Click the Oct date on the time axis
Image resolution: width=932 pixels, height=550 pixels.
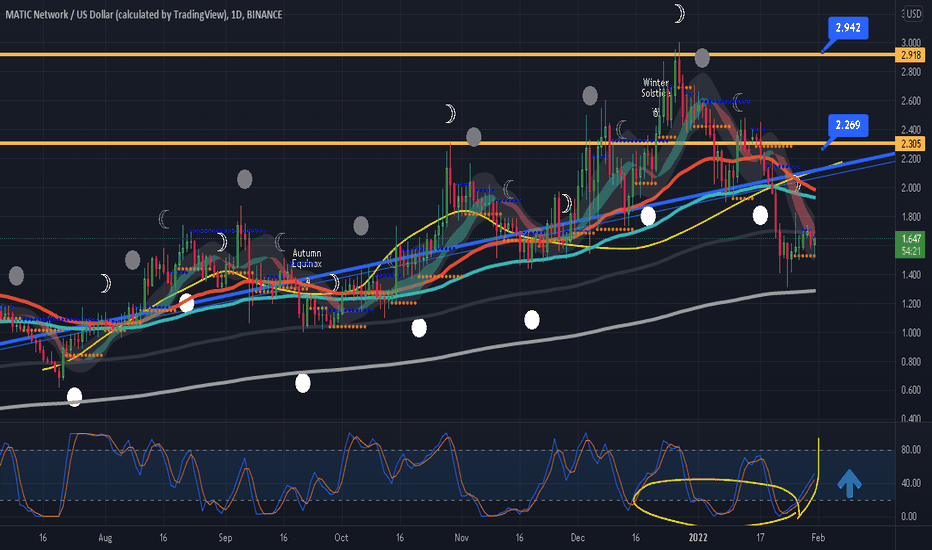tap(341, 538)
